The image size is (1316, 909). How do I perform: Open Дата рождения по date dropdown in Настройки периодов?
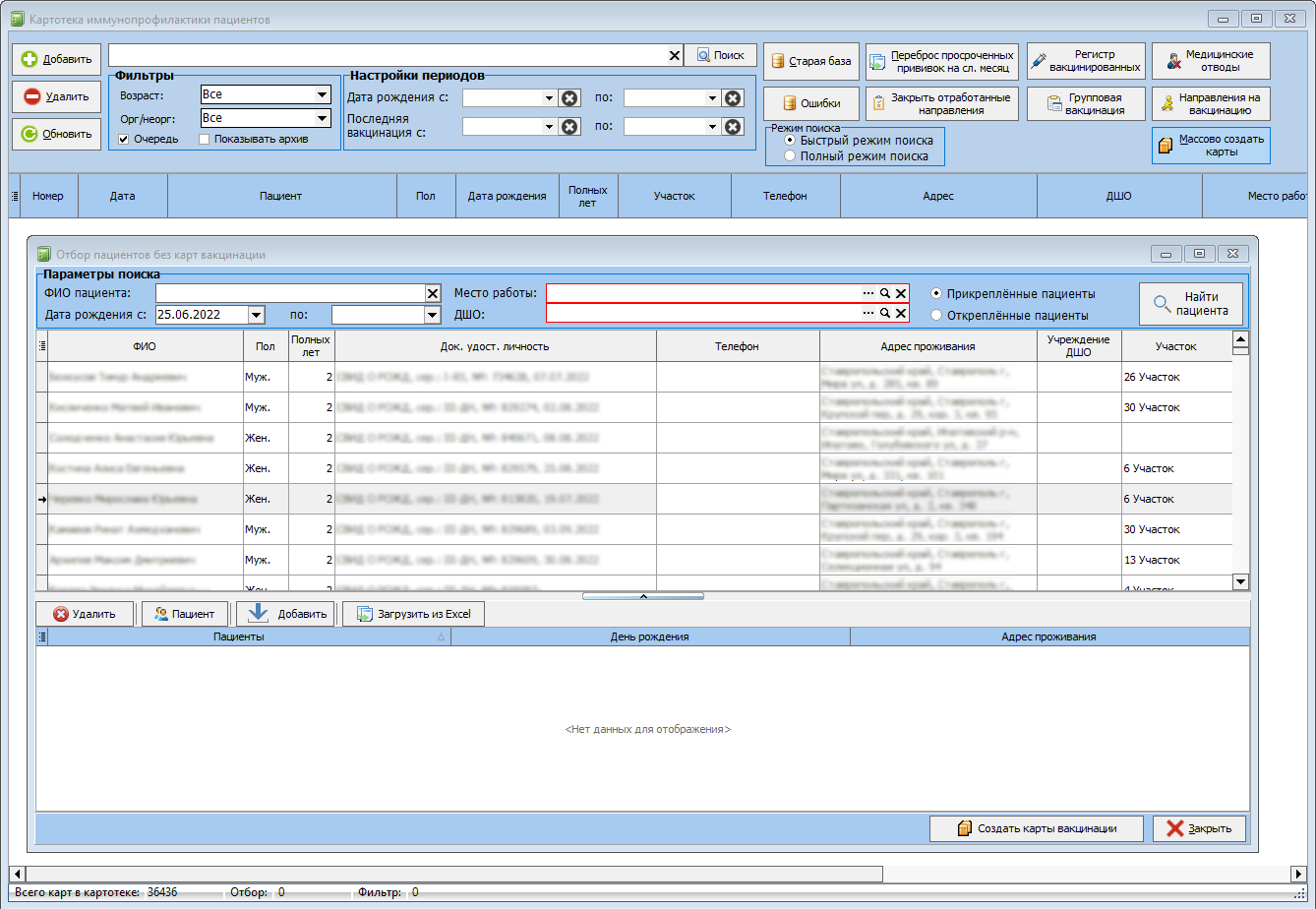[711, 97]
